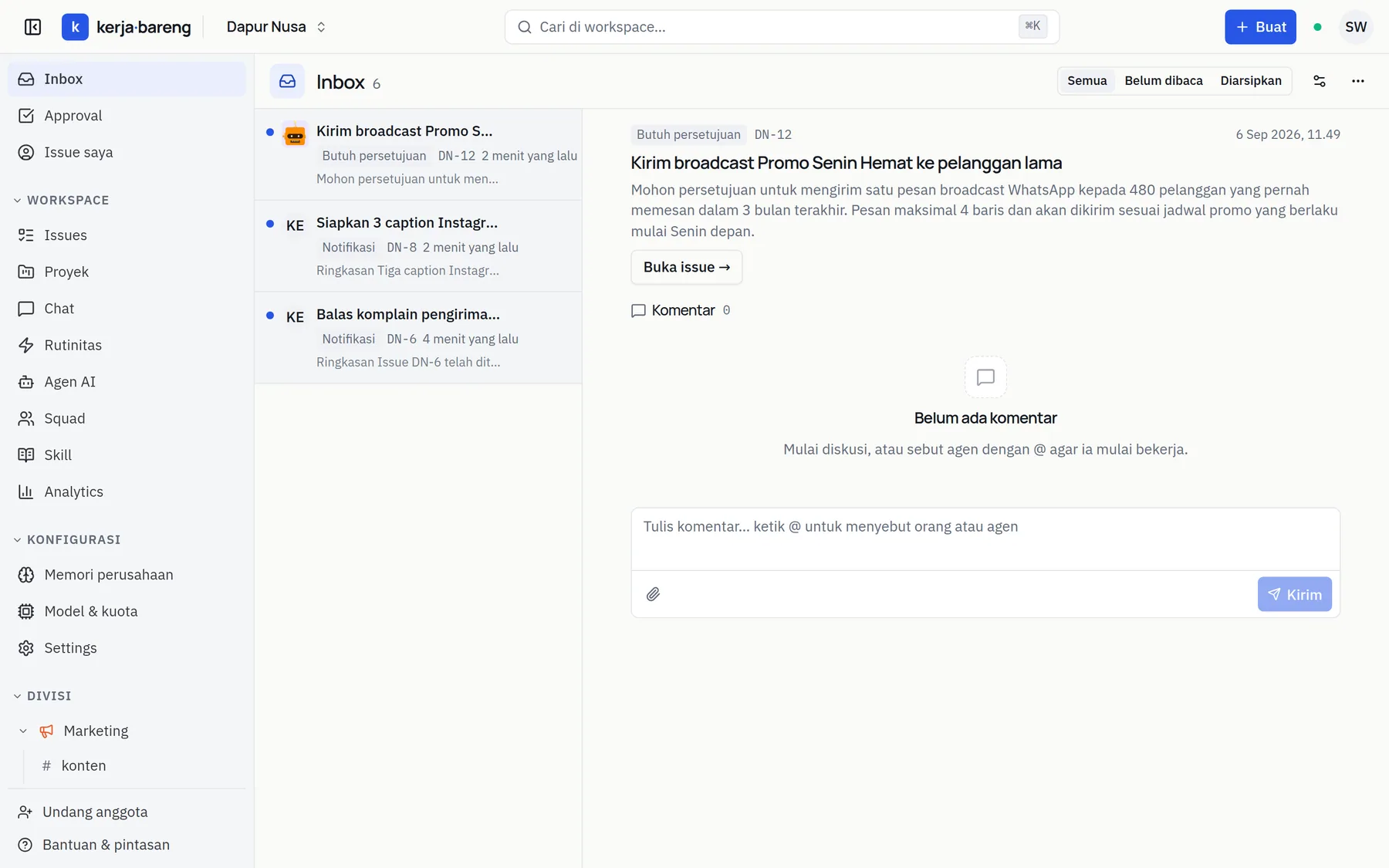This screenshot has width=1389, height=868.
Task: Select the Kirim broadcast Promo S... inbox item
Action: coord(418,154)
